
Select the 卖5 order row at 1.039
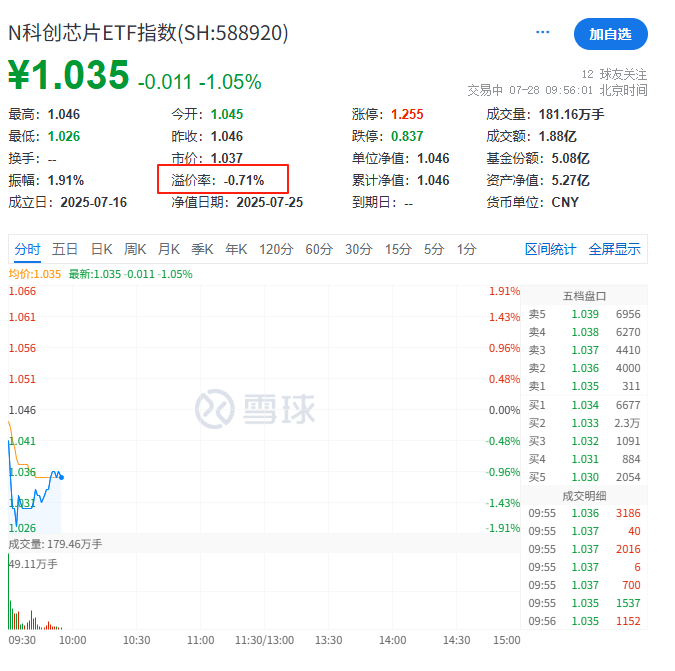[584, 314]
